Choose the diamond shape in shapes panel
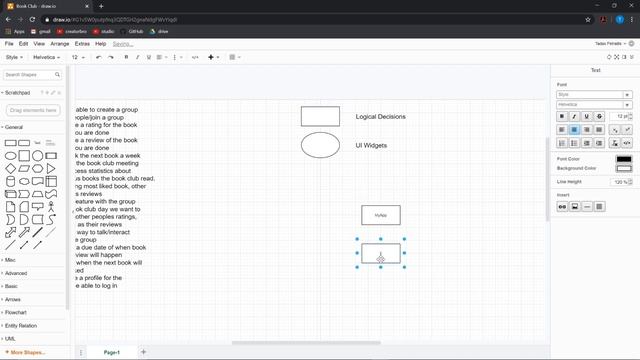Screen dimensions: 640x360 11,168
